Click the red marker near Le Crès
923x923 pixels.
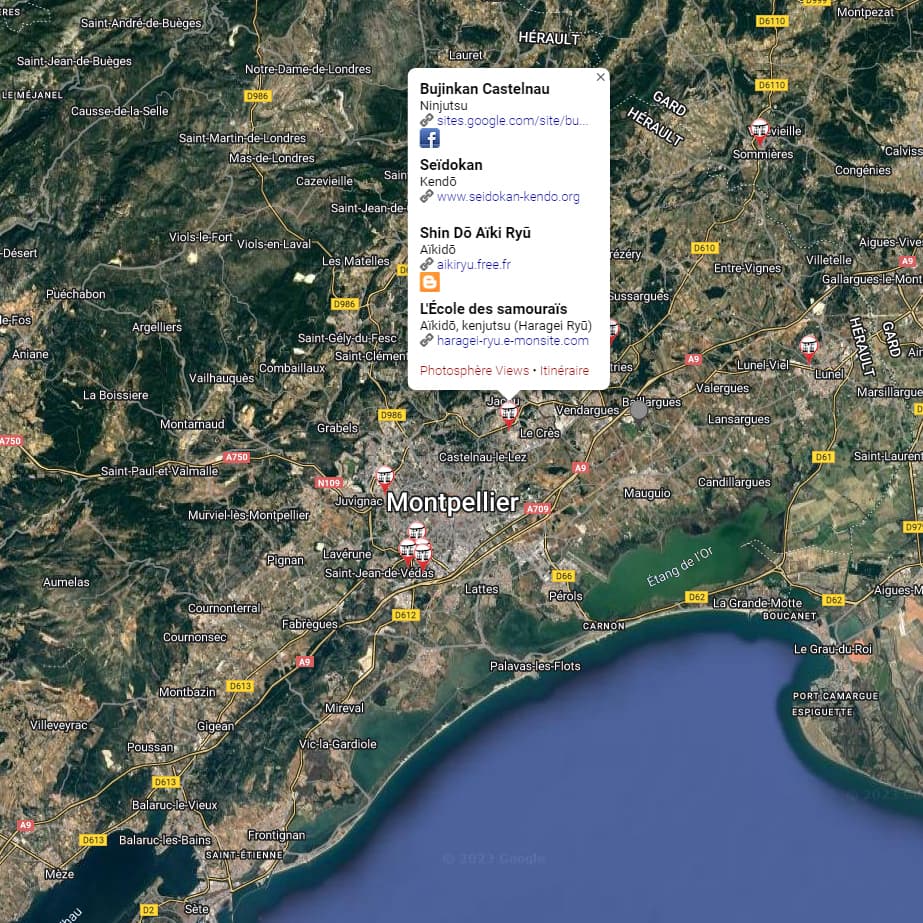511,410
